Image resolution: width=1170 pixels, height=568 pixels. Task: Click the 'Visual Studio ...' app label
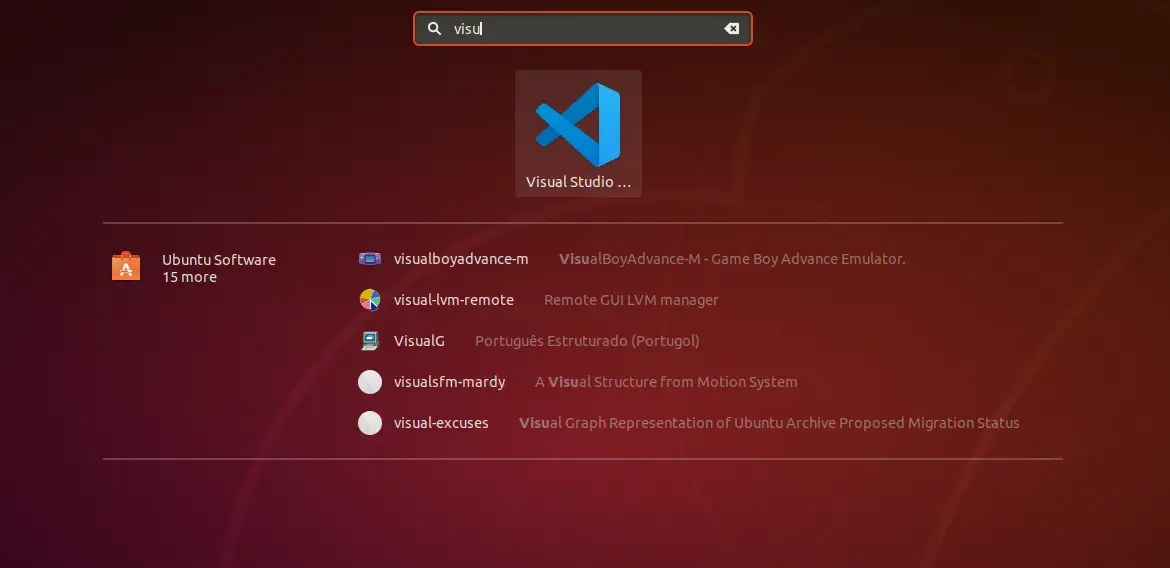click(x=578, y=182)
